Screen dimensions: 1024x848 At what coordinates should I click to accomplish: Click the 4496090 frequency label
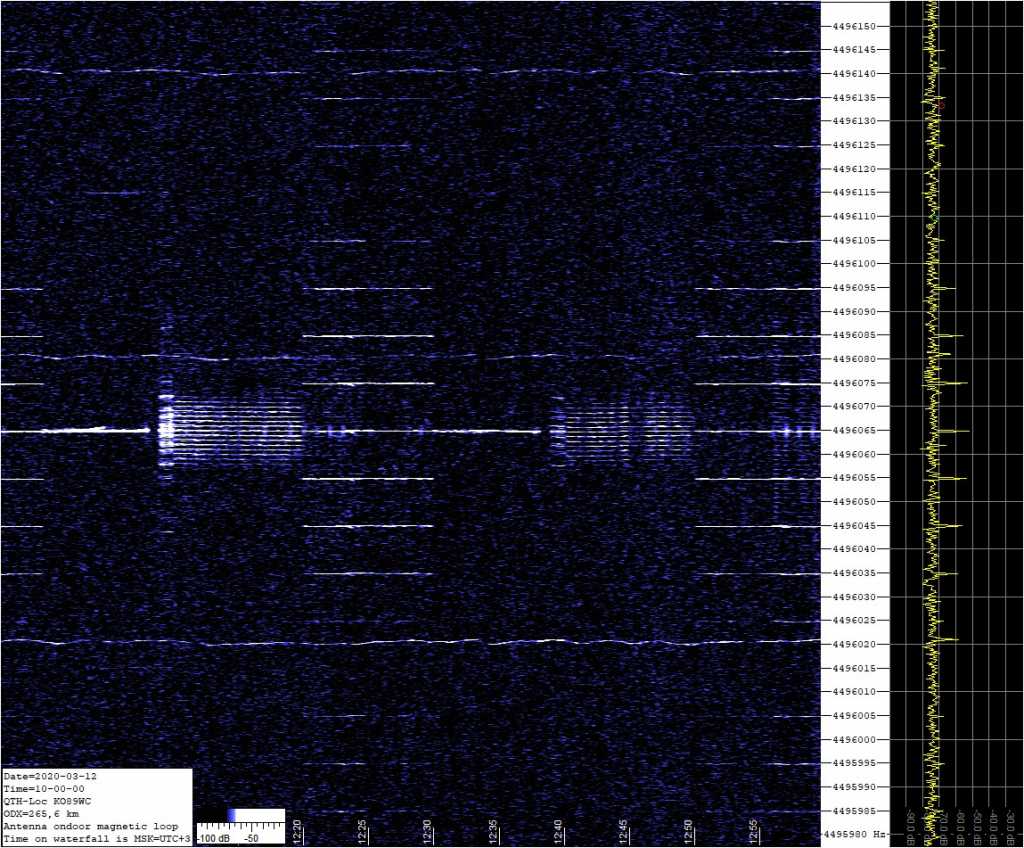854,312
